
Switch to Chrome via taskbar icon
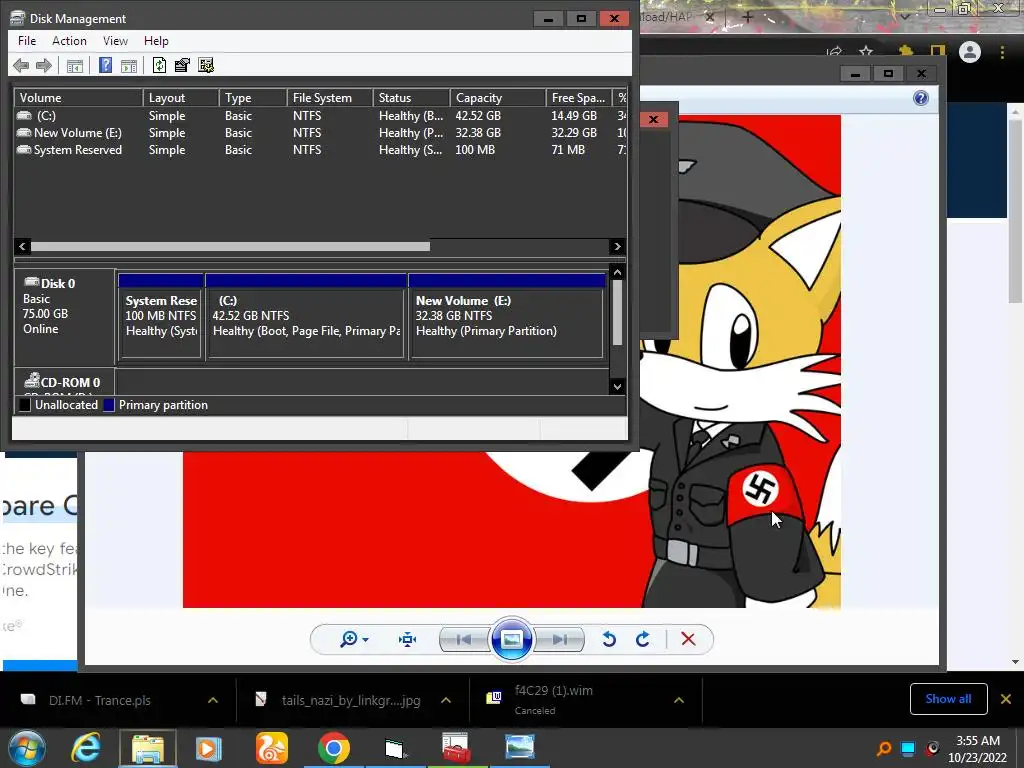[334, 748]
